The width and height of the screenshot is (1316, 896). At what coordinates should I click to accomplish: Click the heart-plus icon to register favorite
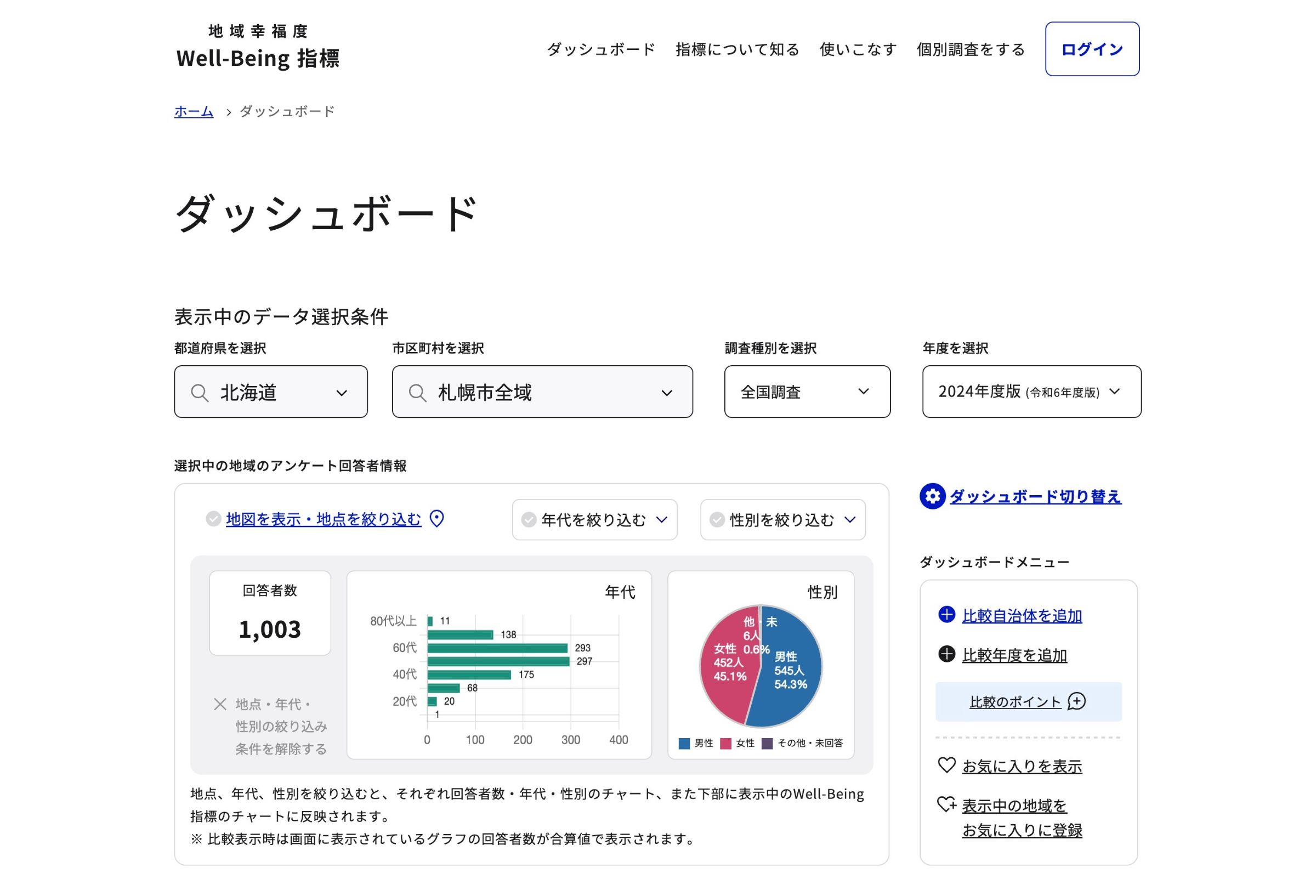(946, 804)
